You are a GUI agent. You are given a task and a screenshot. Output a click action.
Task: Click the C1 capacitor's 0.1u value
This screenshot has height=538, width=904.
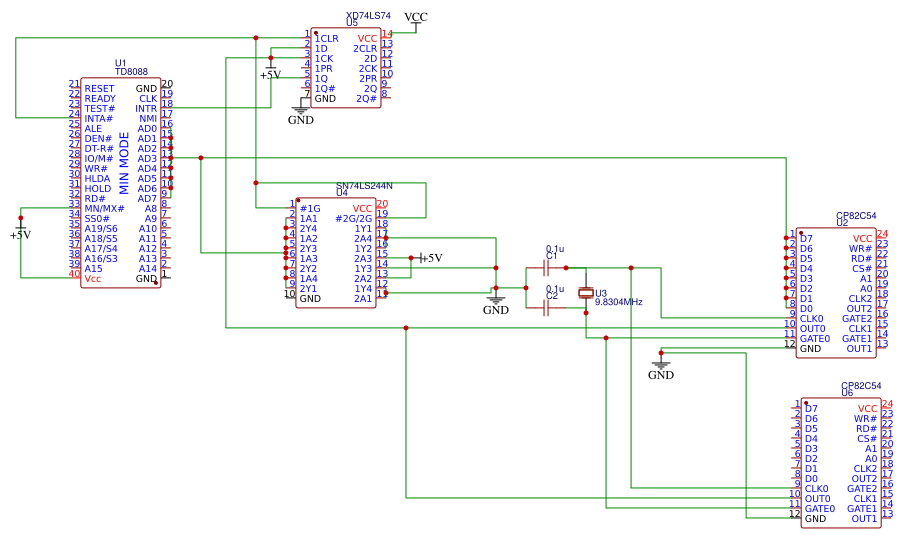[x=555, y=249]
